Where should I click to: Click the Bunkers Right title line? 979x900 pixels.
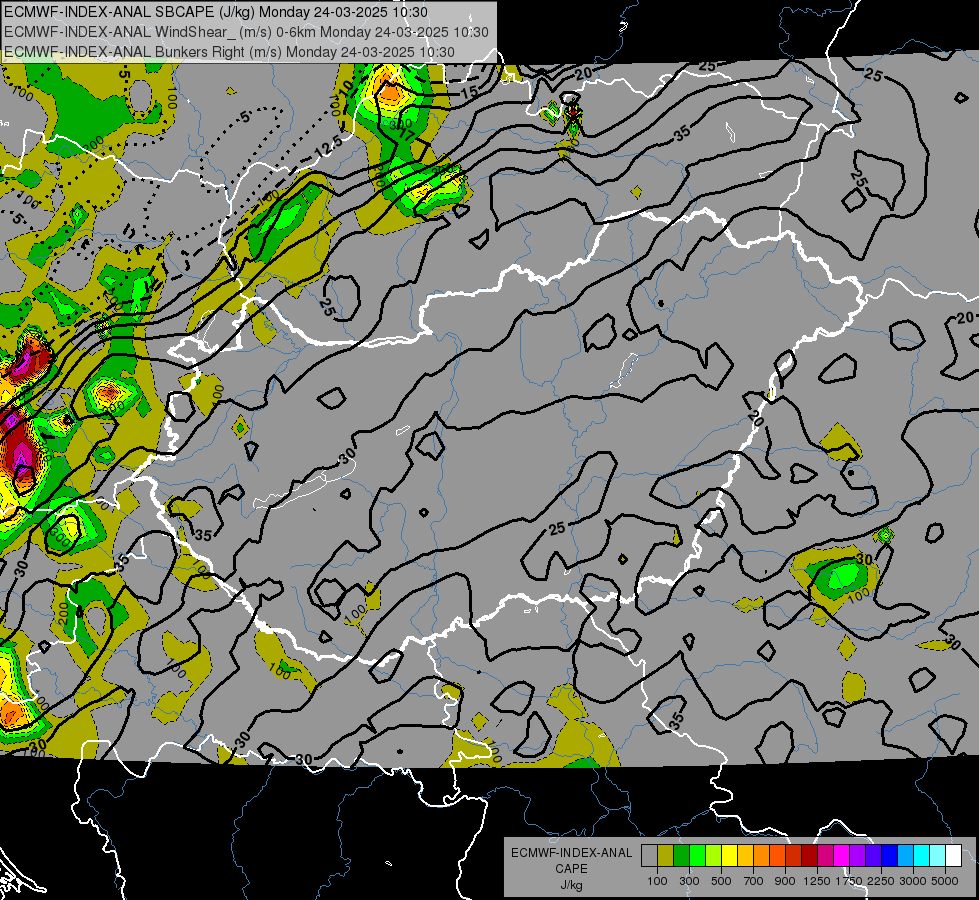point(229,52)
